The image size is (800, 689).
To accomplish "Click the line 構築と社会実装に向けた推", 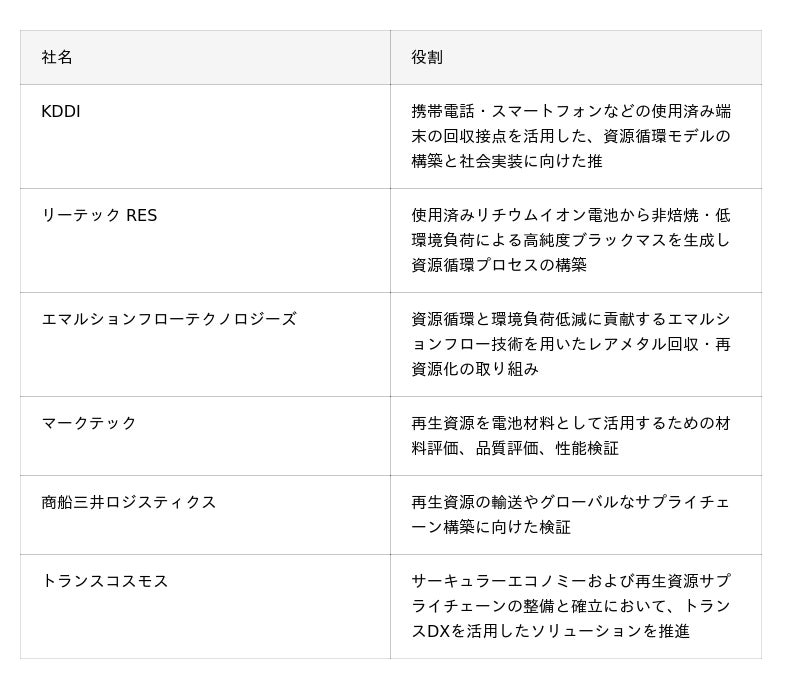I will (x=507, y=161).
